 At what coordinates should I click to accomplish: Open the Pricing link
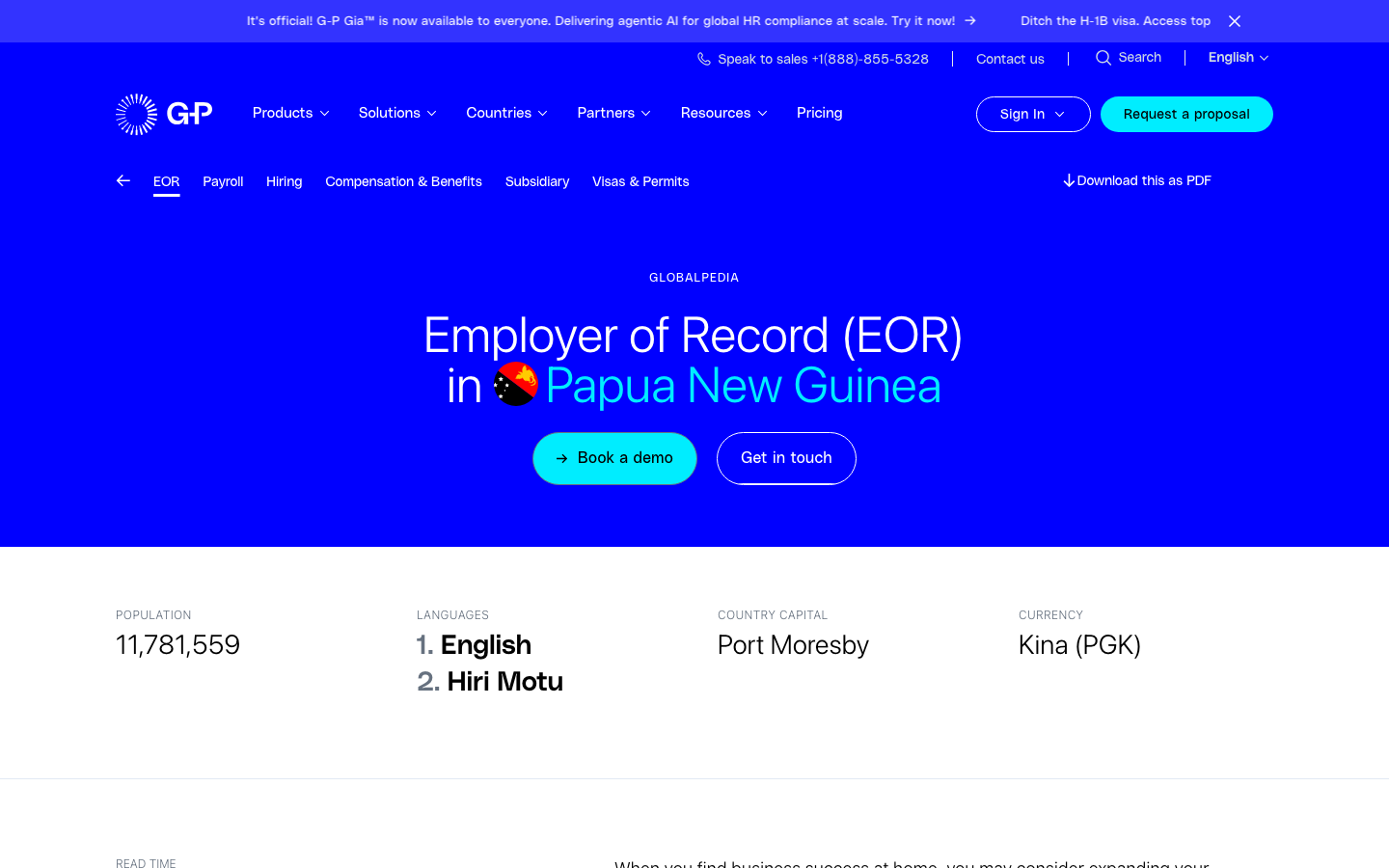pos(820,113)
